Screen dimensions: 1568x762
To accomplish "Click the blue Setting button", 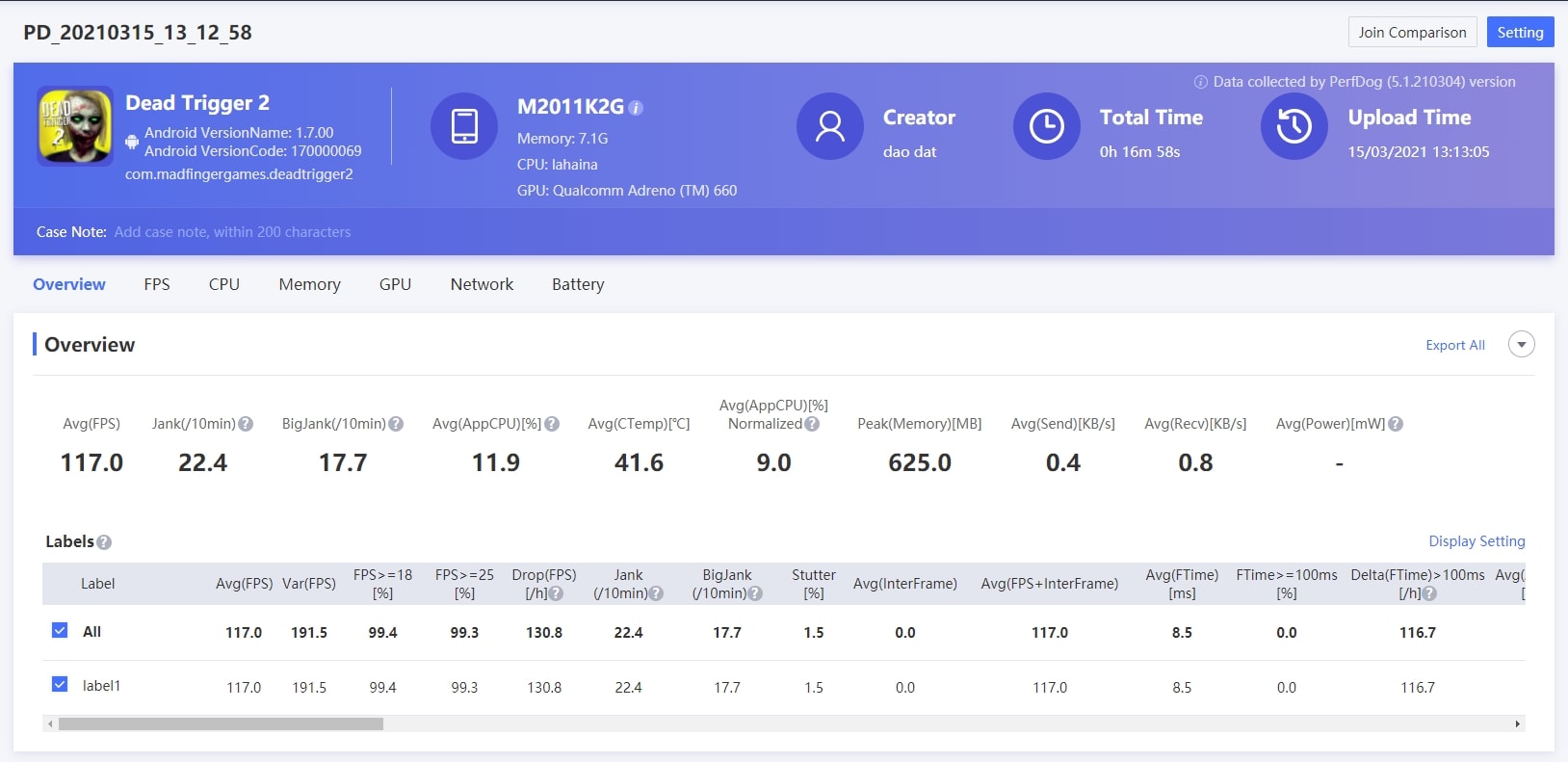I will pyautogui.click(x=1521, y=32).
